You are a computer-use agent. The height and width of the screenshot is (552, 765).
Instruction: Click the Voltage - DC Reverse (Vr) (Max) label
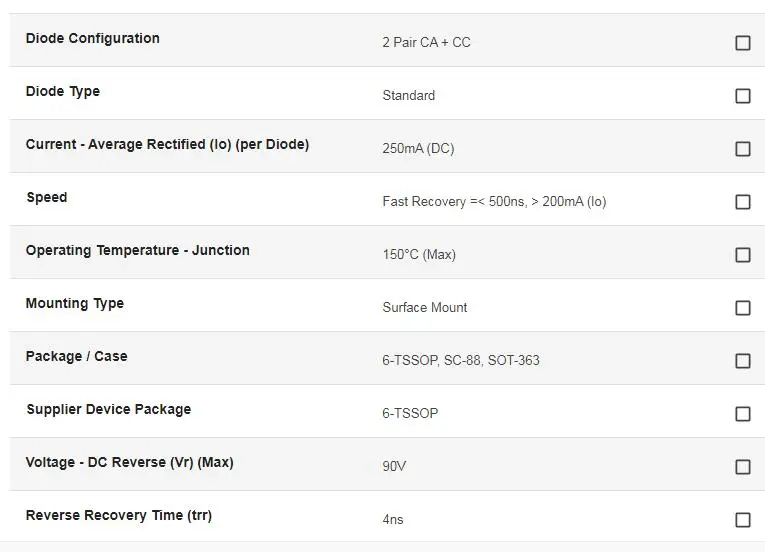tap(129, 462)
